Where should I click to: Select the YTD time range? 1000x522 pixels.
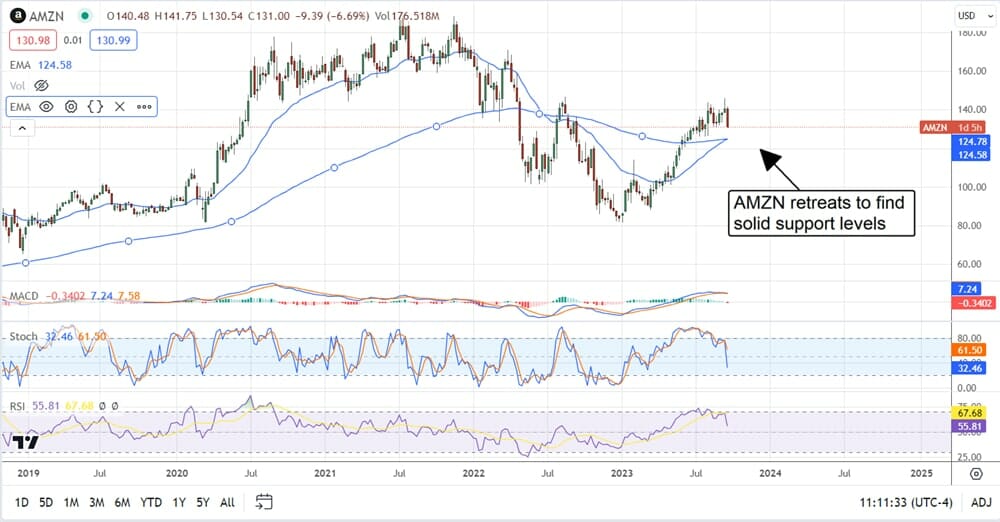(x=152, y=501)
